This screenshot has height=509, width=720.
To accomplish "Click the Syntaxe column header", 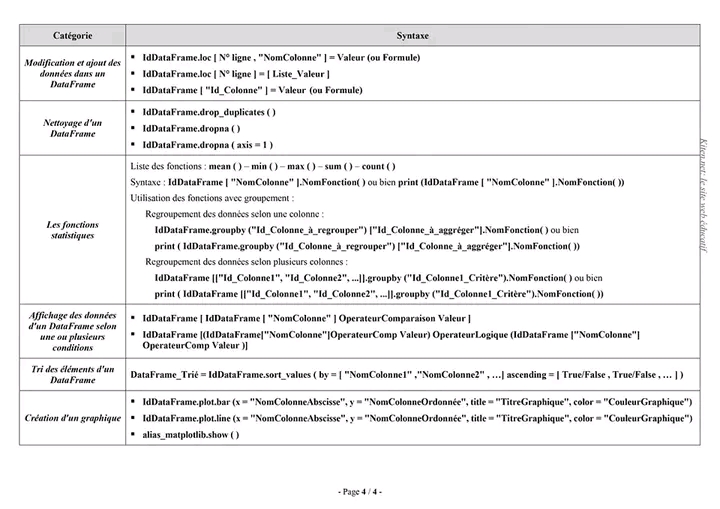I will click(x=410, y=35).
